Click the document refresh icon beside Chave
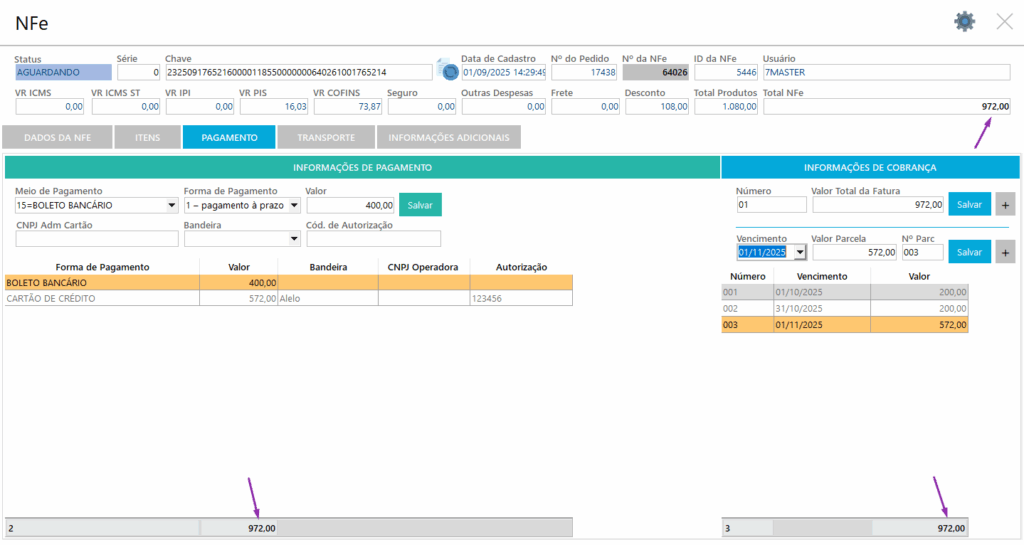1024x545 pixels. pyautogui.click(x=449, y=72)
